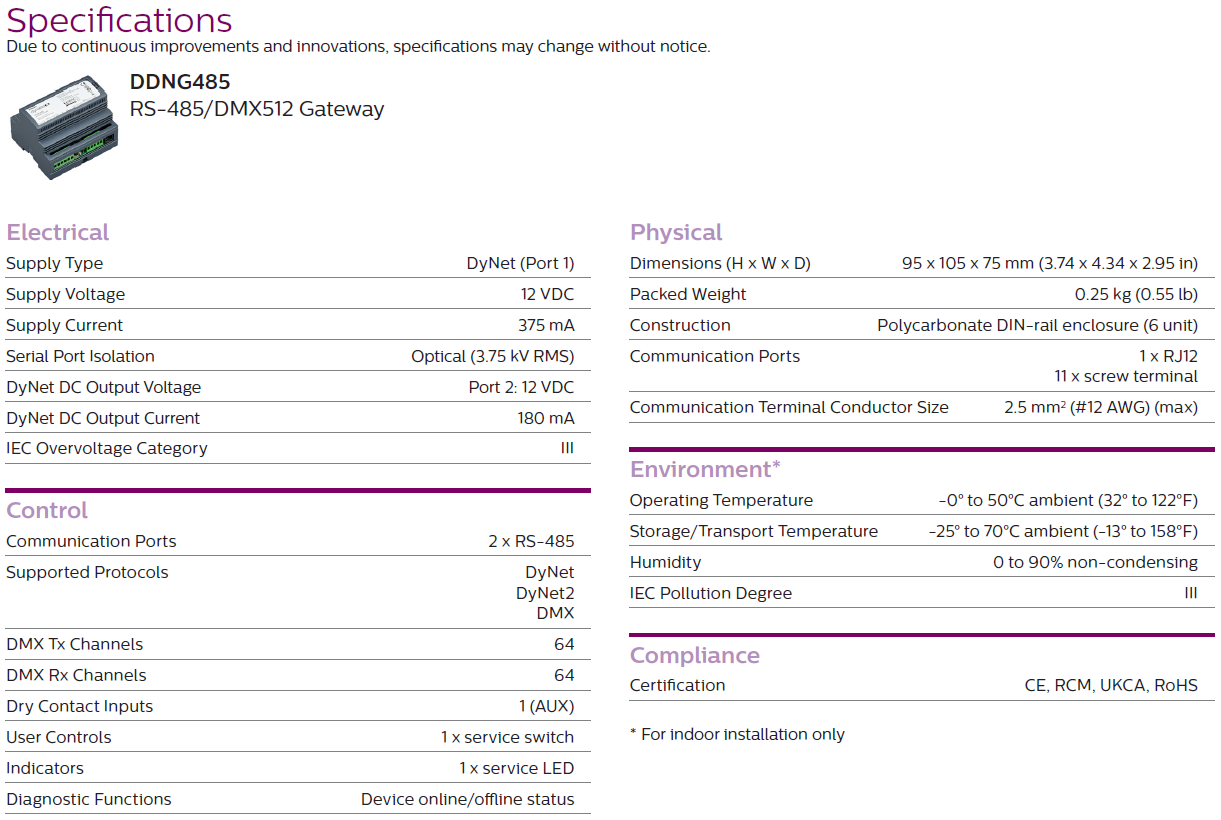Viewport: 1221px width, 820px height.
Task: Click the Physical section heading
Action: click(676, 232)
